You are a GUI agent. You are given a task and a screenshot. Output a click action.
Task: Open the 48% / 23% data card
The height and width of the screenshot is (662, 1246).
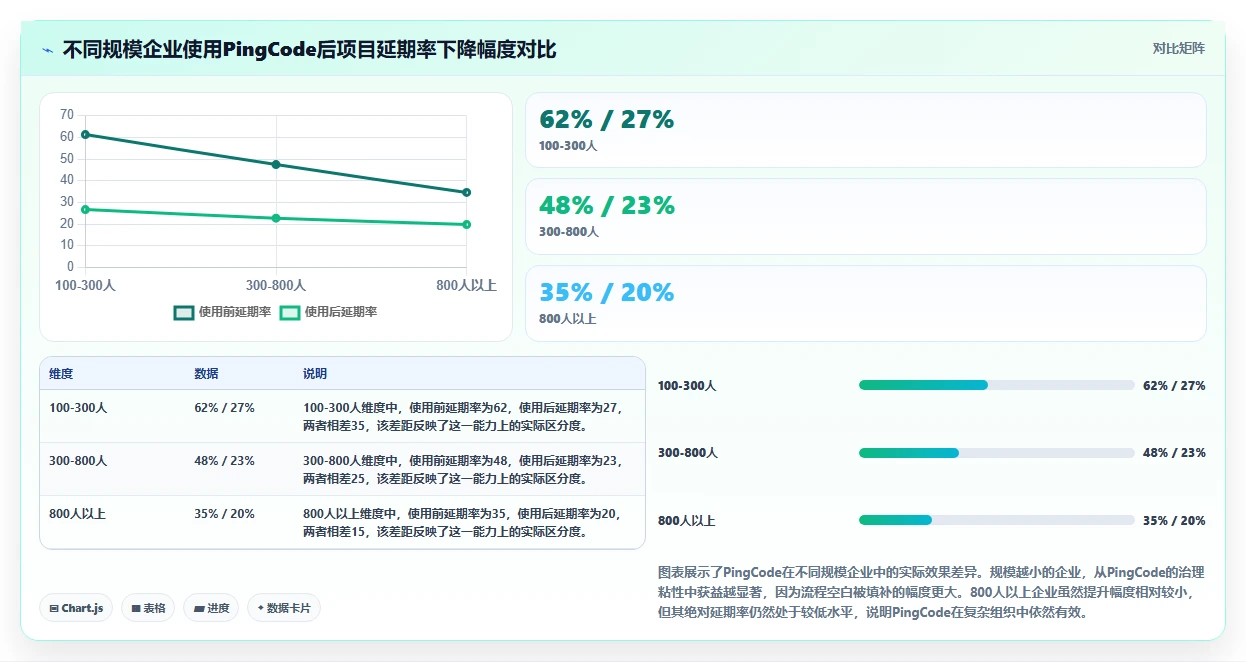click(x=865, y=216)
